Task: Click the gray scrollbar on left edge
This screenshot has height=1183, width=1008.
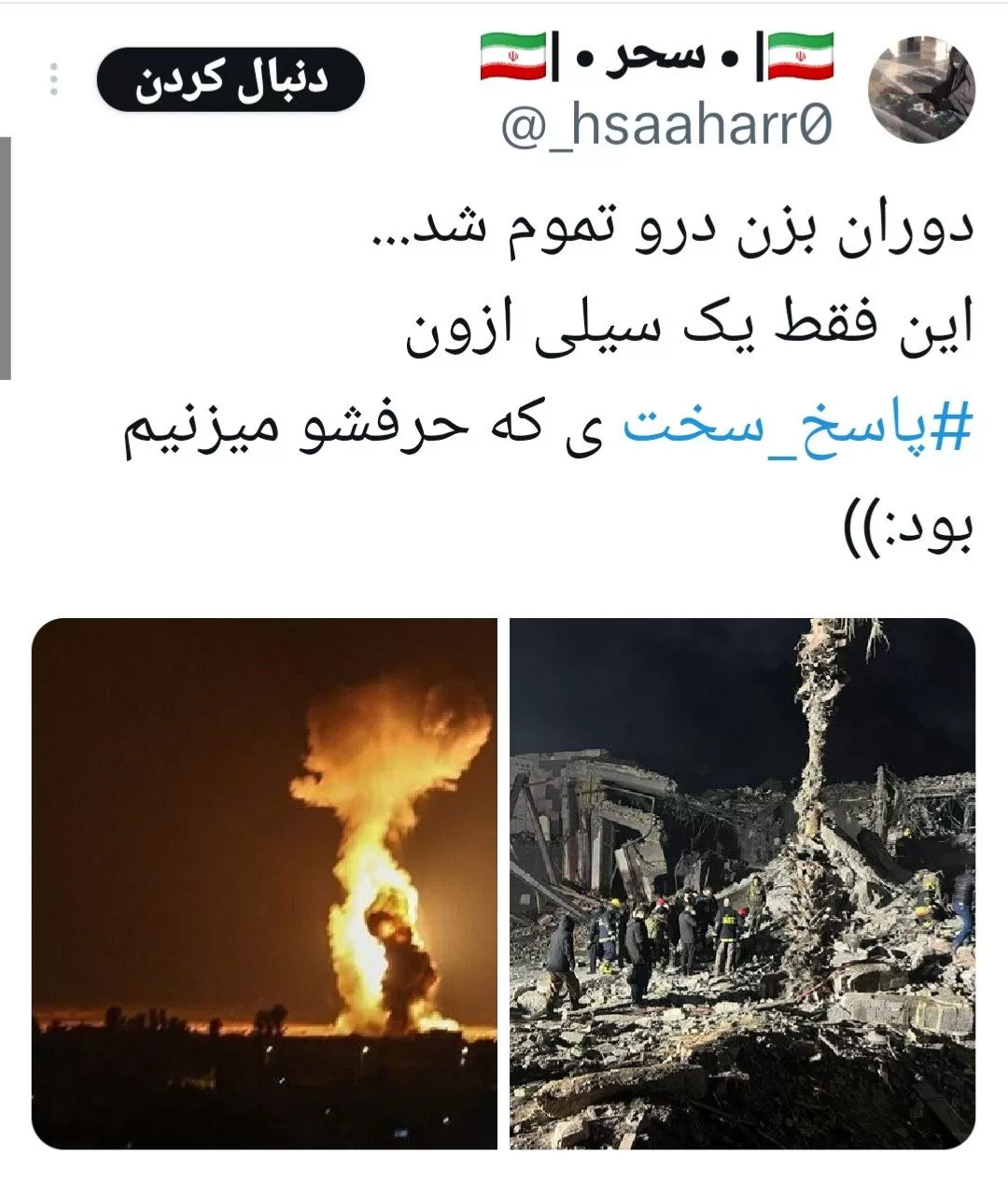Action: point(5,258)
